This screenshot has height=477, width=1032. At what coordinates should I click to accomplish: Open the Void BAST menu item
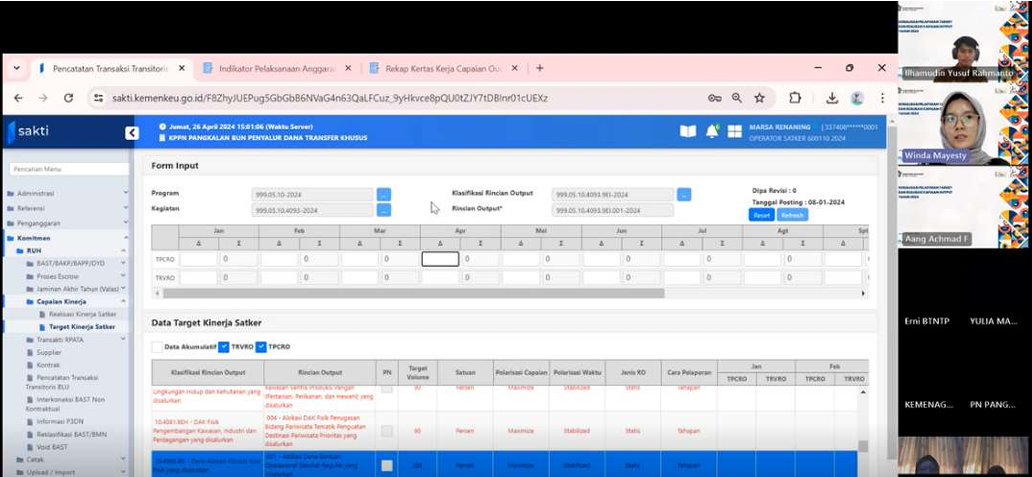[51, 447]
